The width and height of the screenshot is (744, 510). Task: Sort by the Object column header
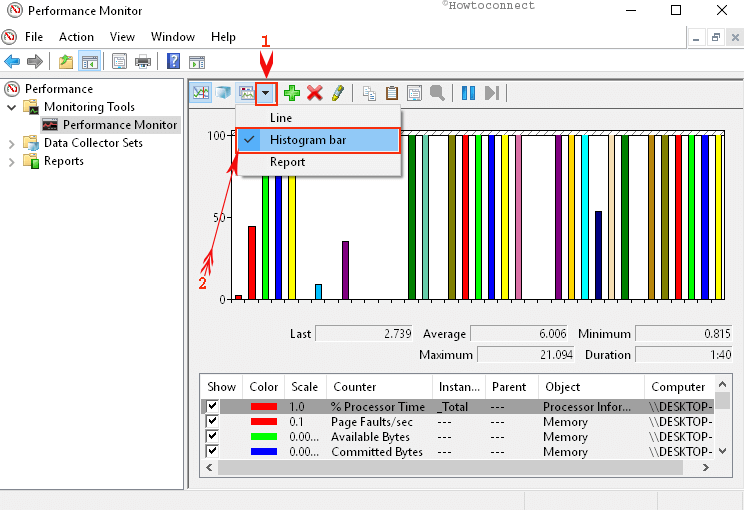[591, 387]
